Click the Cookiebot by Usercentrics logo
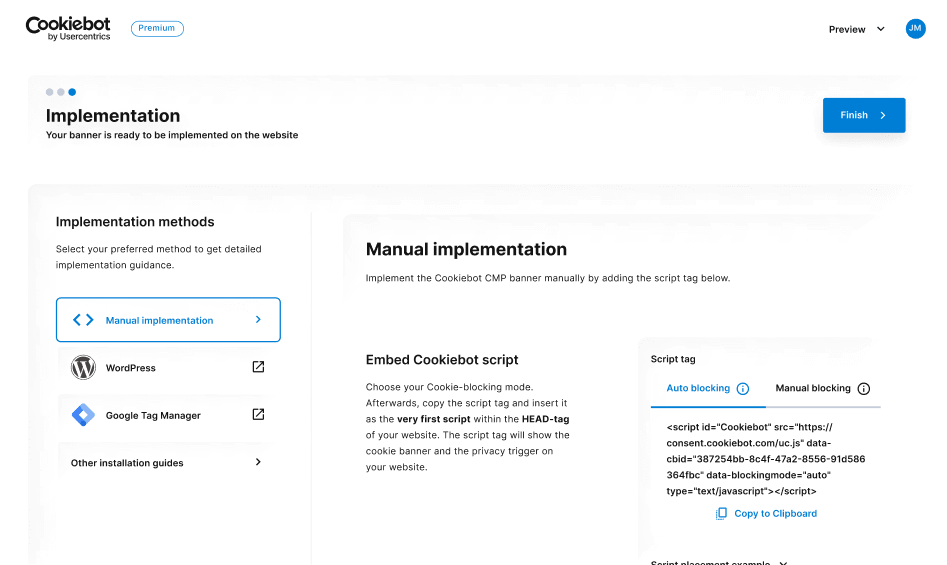The width and height of the screenshot is (947, 565). [x=68, y=28]
